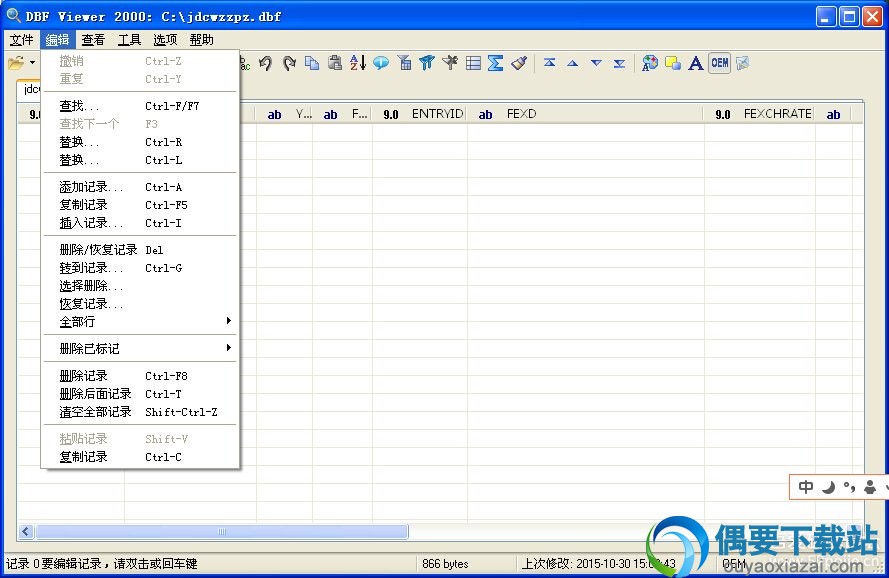889x578 pixels.
Task: Click the Paste clipboard toolbar icon
Action: pyautogui.click(x=335, y=63)
